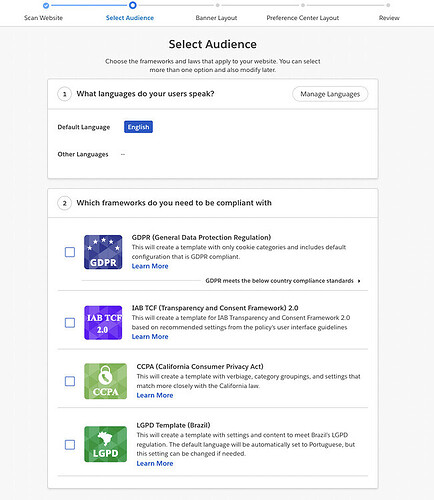Open Learn More link under GDPR

[150, 266]
